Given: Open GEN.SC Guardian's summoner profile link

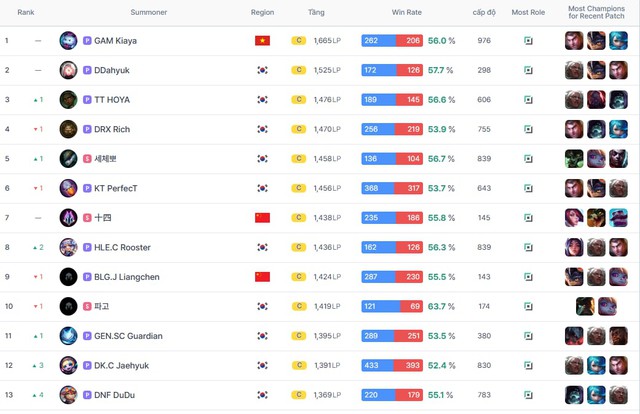Looking at the screenshot, I should (128, 336).
